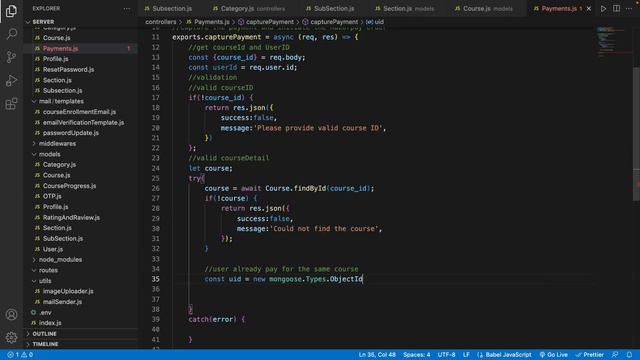Screen dimensions: 640x360
Task: Click Payments.js in the breadcrumb
Action: click(x=211, y=22)
